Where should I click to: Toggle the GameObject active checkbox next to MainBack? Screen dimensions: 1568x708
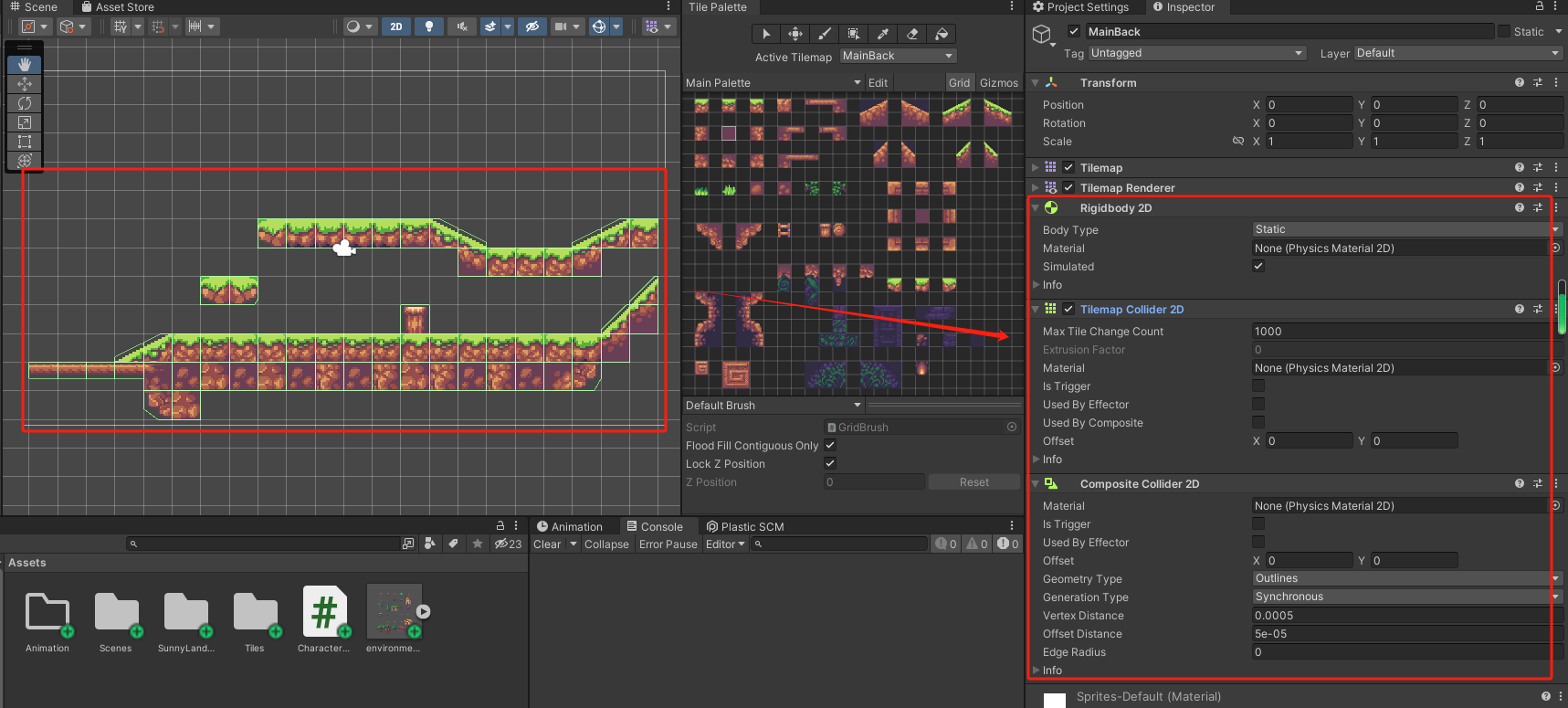(1074, 31)
